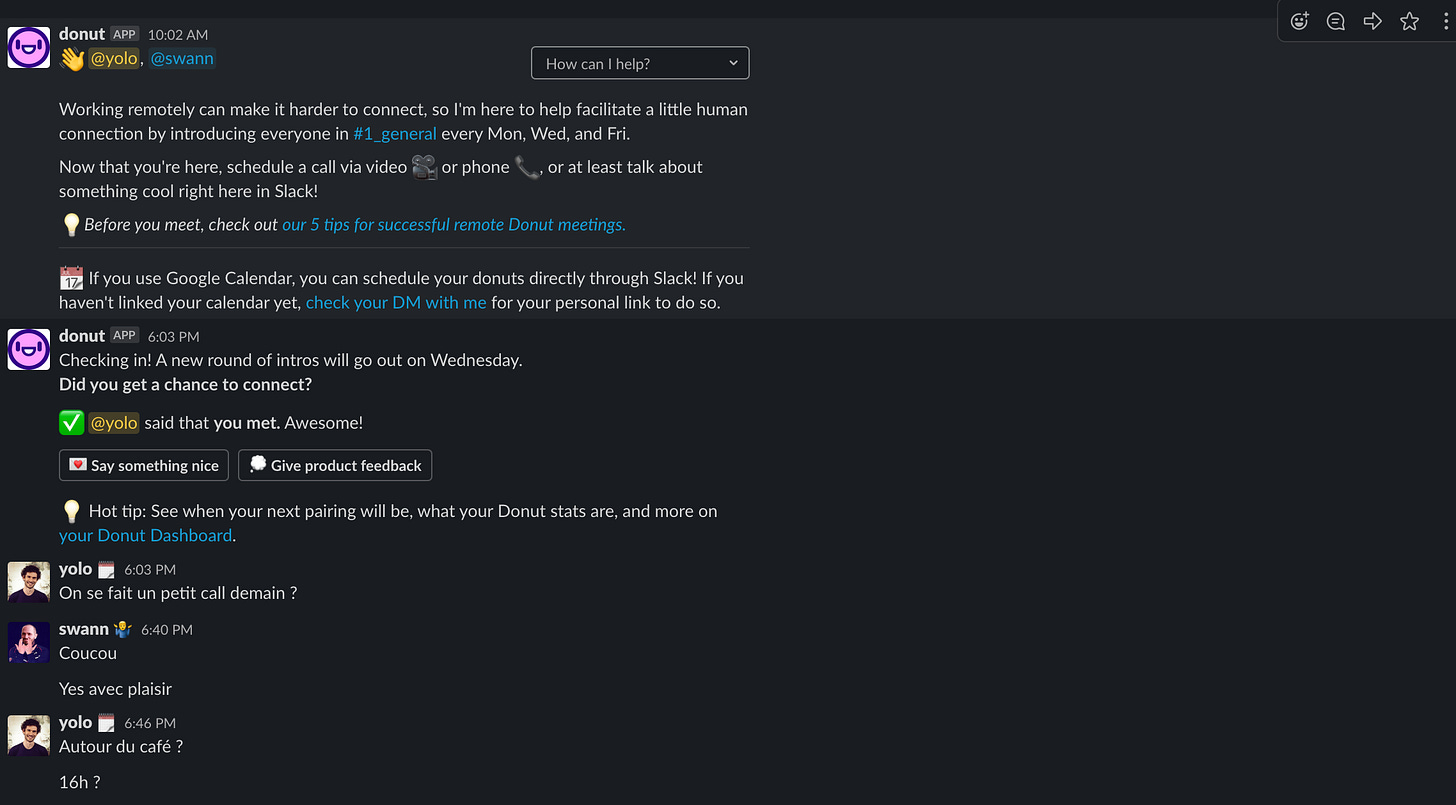This screenshot has height=805, width=1456.
Task: Add an emoji reaction to the message
Action: coord(1299,21)
